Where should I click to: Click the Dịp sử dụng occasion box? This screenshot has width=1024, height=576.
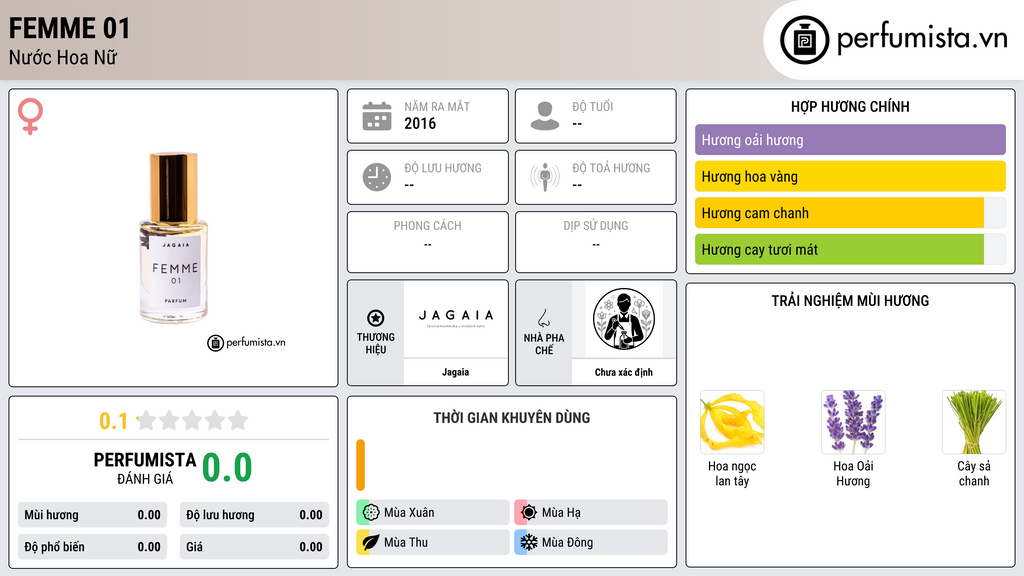pyautogui.click(x=596, y=242)
